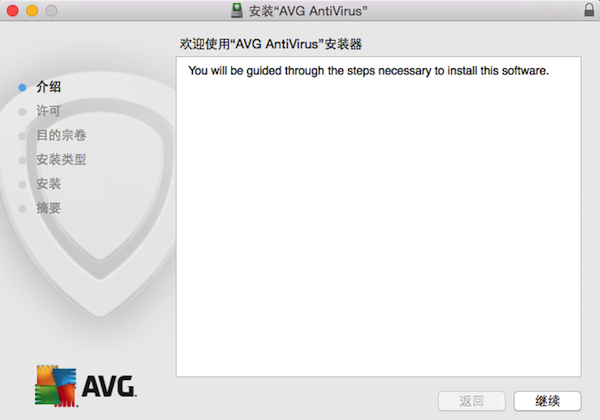Select the 安装类型 step in sidebar
Viewport: 600px width, 420px height.
point(61,160)
